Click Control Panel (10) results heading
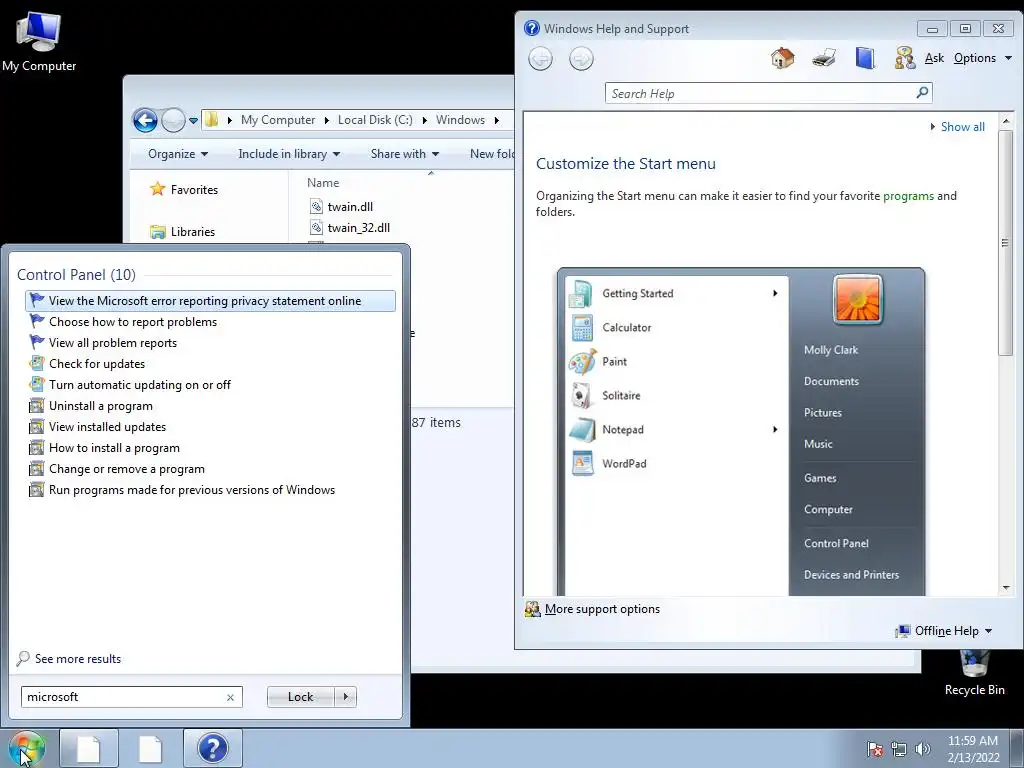This screenshot has height=768, width=1024. 76,275
